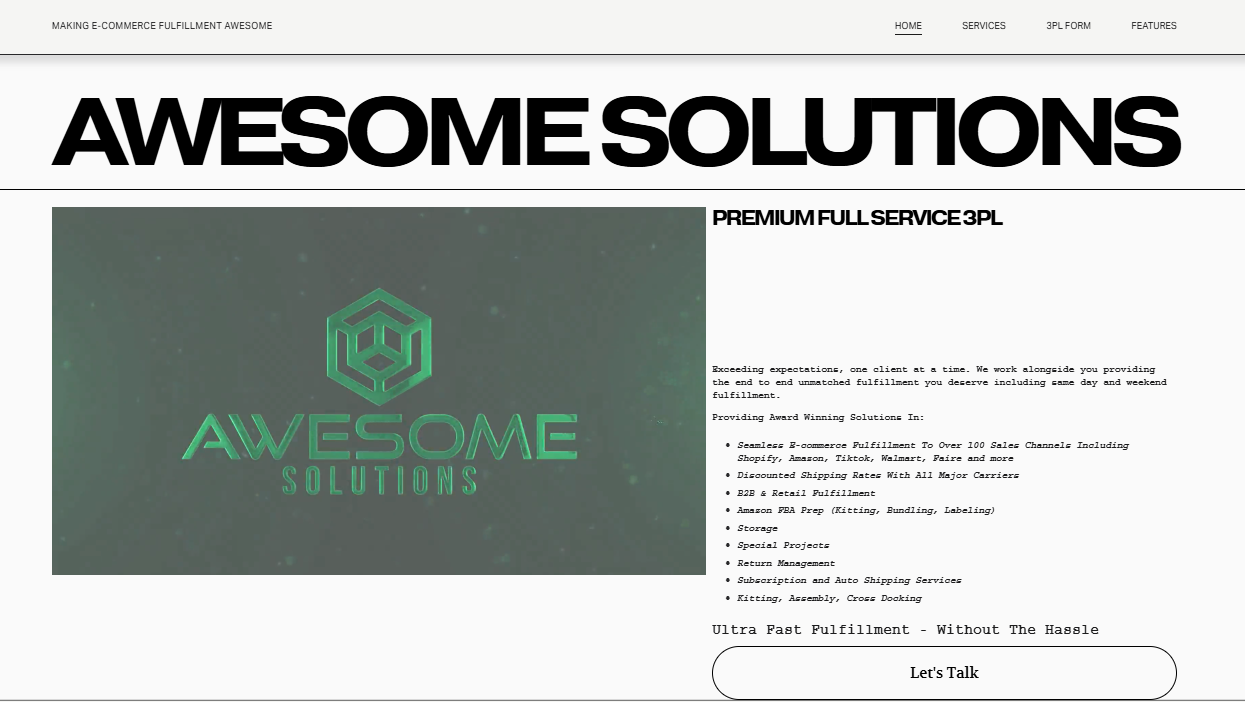Click the Ultra Fast Fulfillment tagline text
Screen dimensions: 1245x702
tap(904, 630)
